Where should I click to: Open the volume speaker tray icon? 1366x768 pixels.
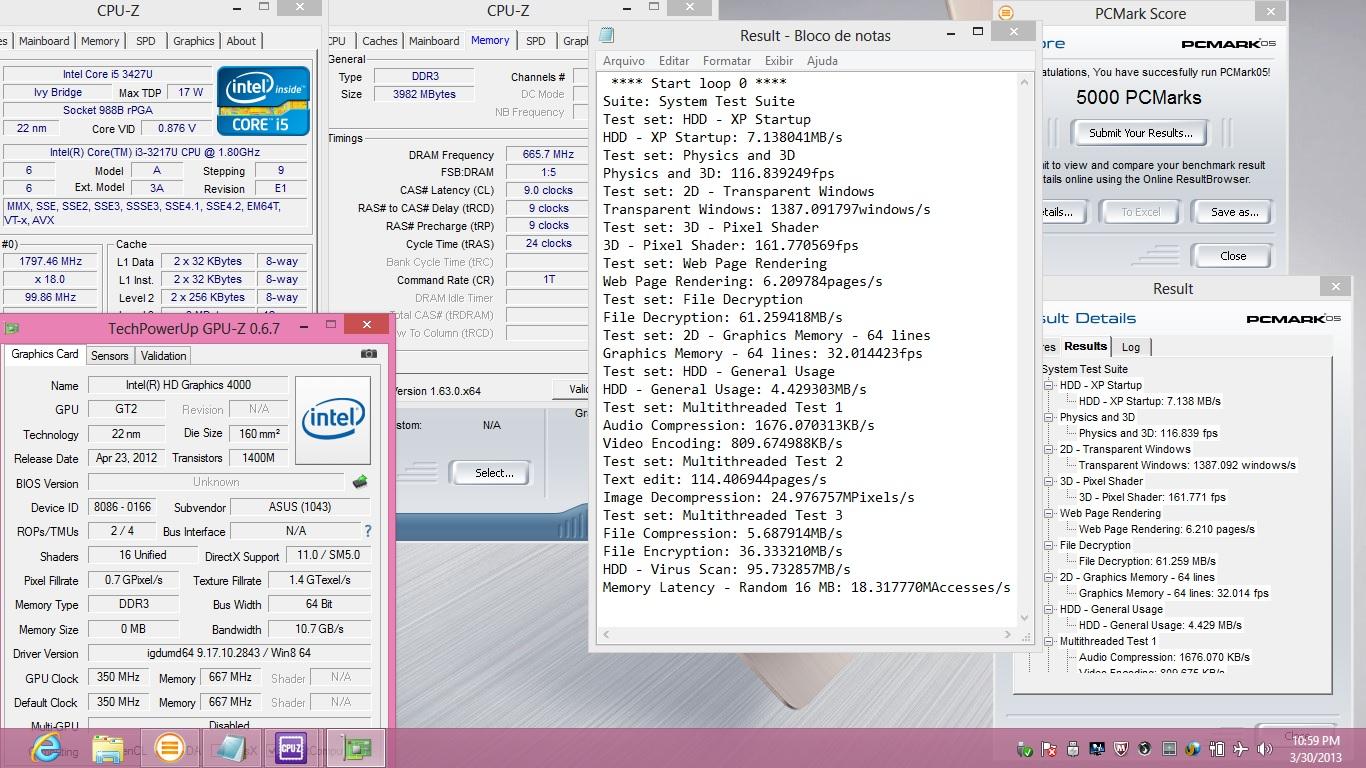[x=1265, y=748]
